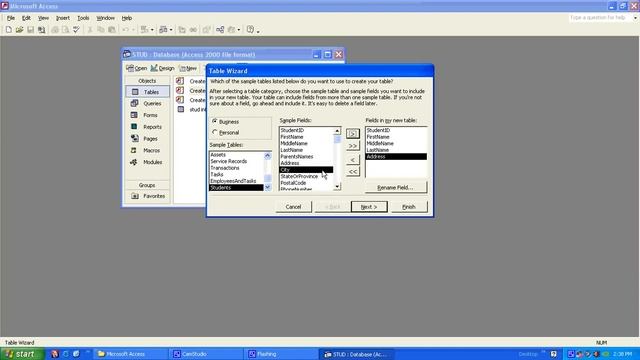Click the Spelling check toolbar icon
The image size is (640, 360).
(x=76, y=29)
